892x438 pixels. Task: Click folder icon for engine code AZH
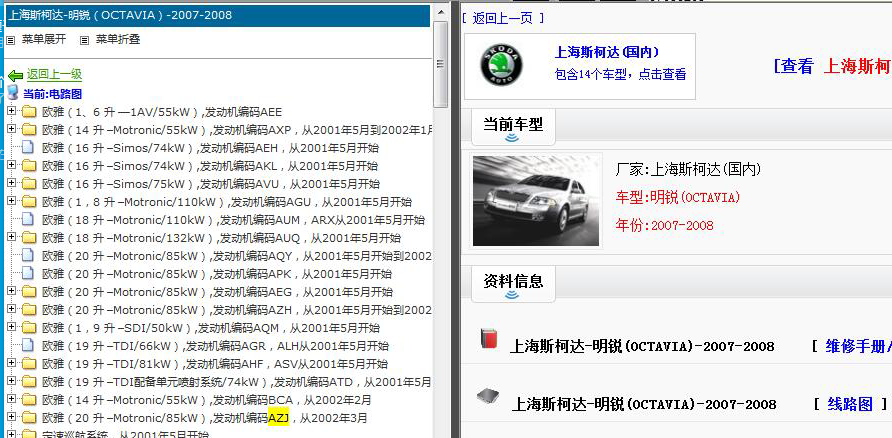pos(28,309)
